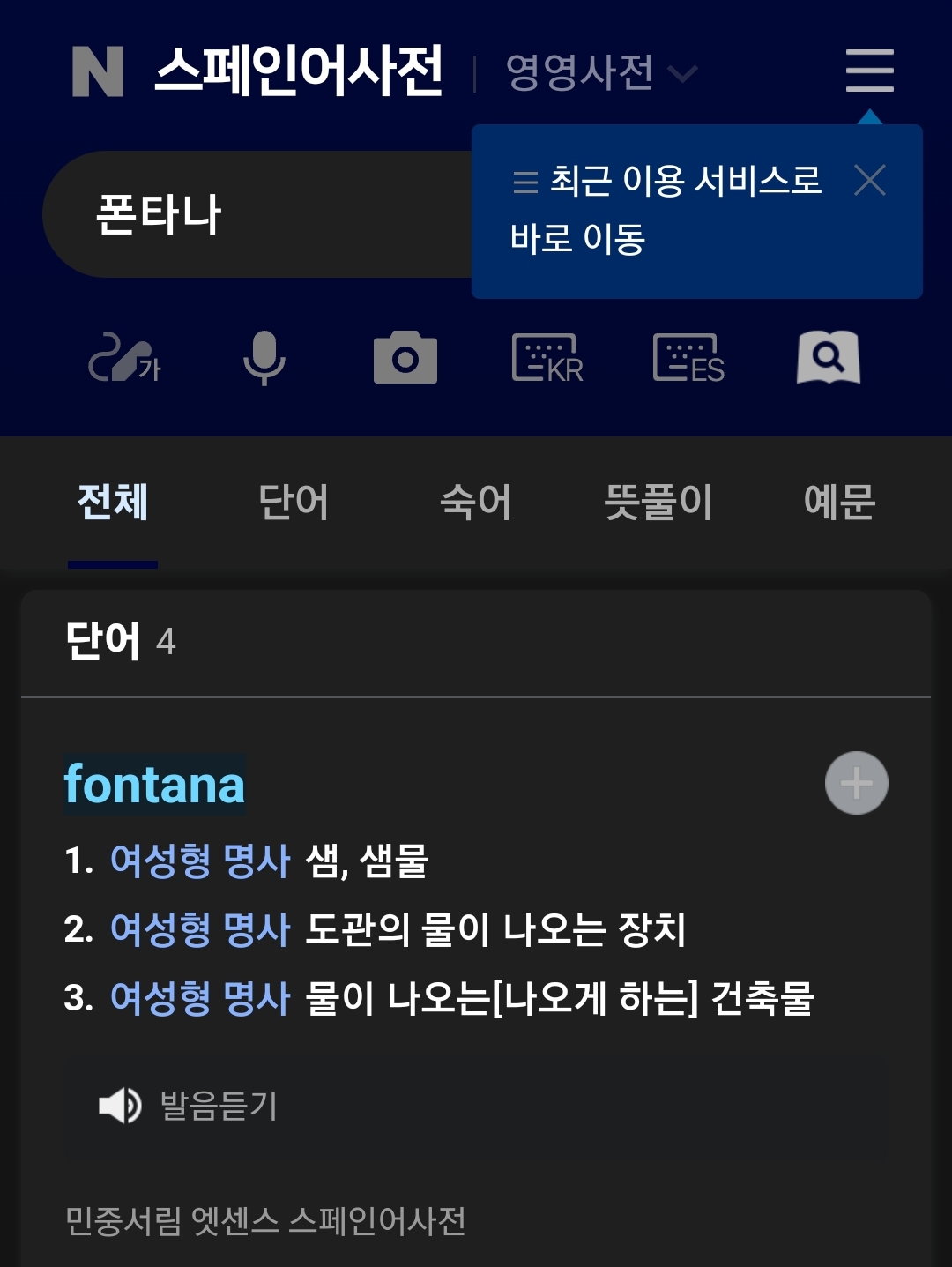Open the 뜻풀이 tab
The width and height of the screenshot is (952, 1267).
point(658,503)
